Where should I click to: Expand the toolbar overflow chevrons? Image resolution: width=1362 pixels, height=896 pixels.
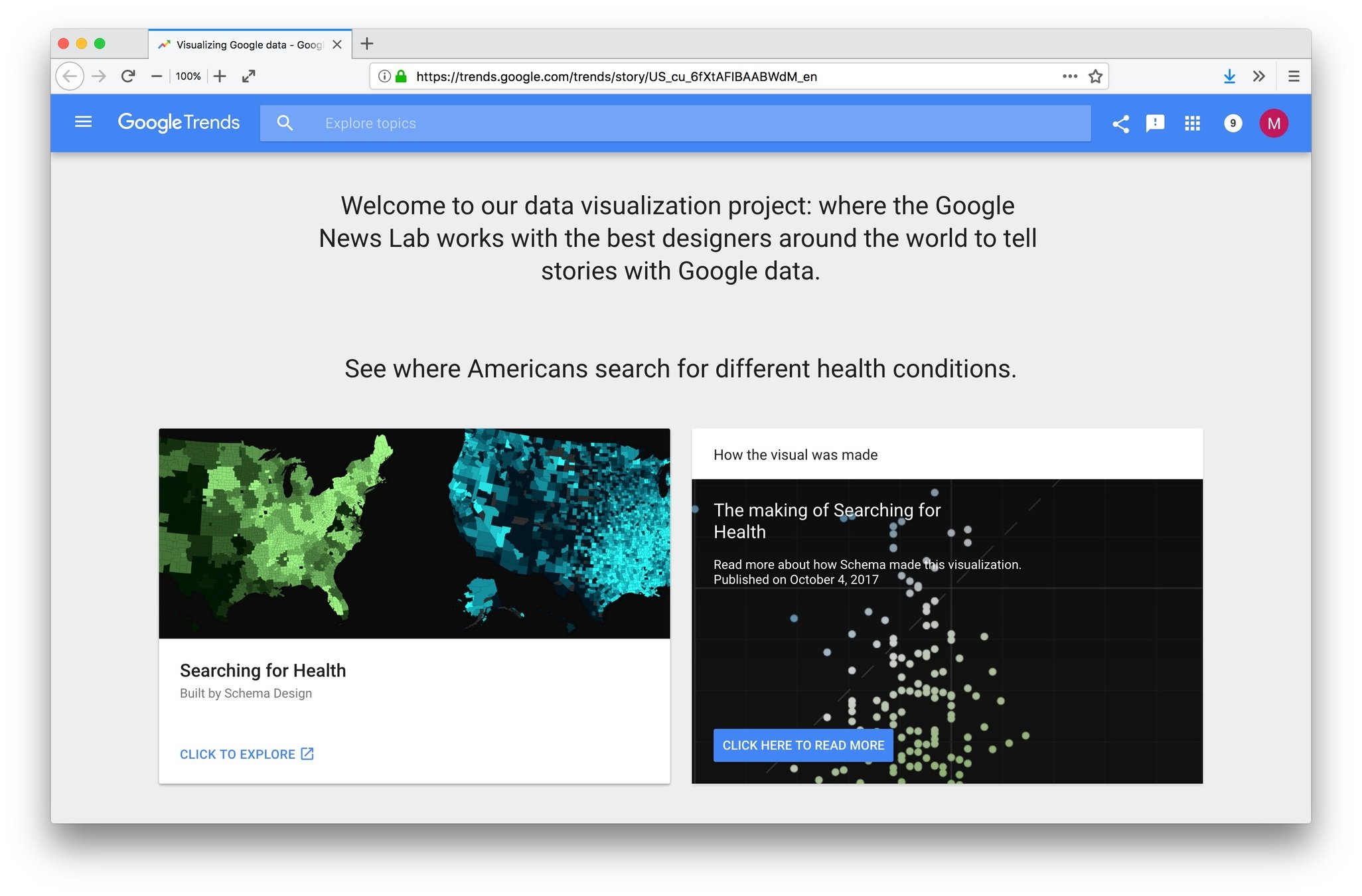[1258, 76]
